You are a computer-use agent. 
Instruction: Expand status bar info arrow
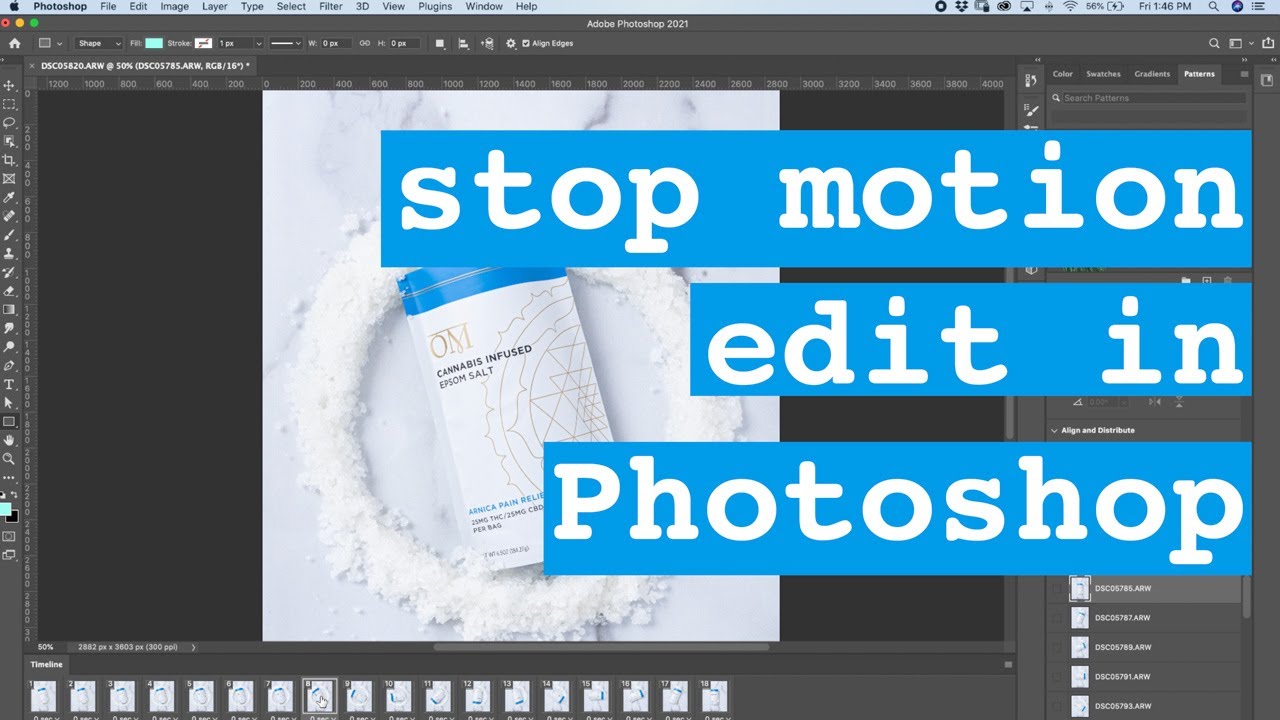pyautogui.click(x=193, y=647)
